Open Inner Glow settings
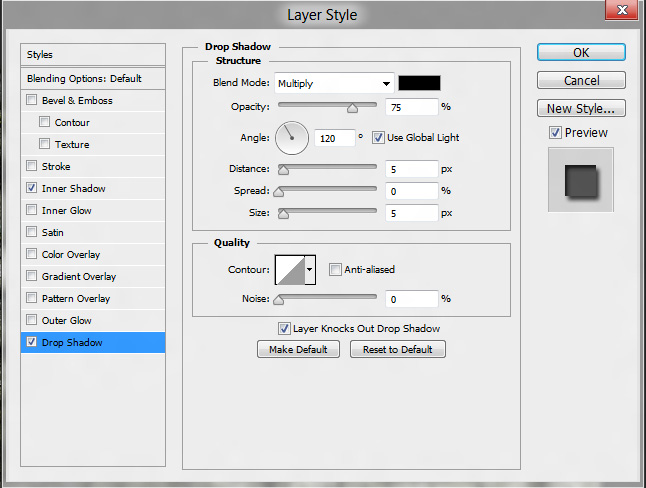Viewport: 646px width, 488px height. coord(93,210)
